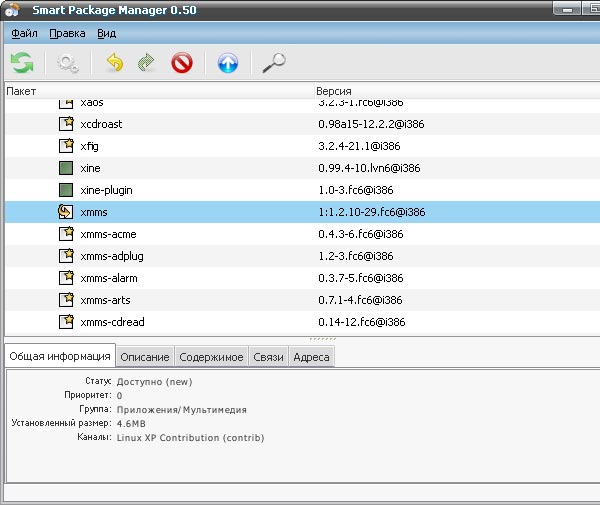The width and height of the screenshot is (600, 505).
Task: Click the status icon beside xmms-arts
Action: coord(66,300)
